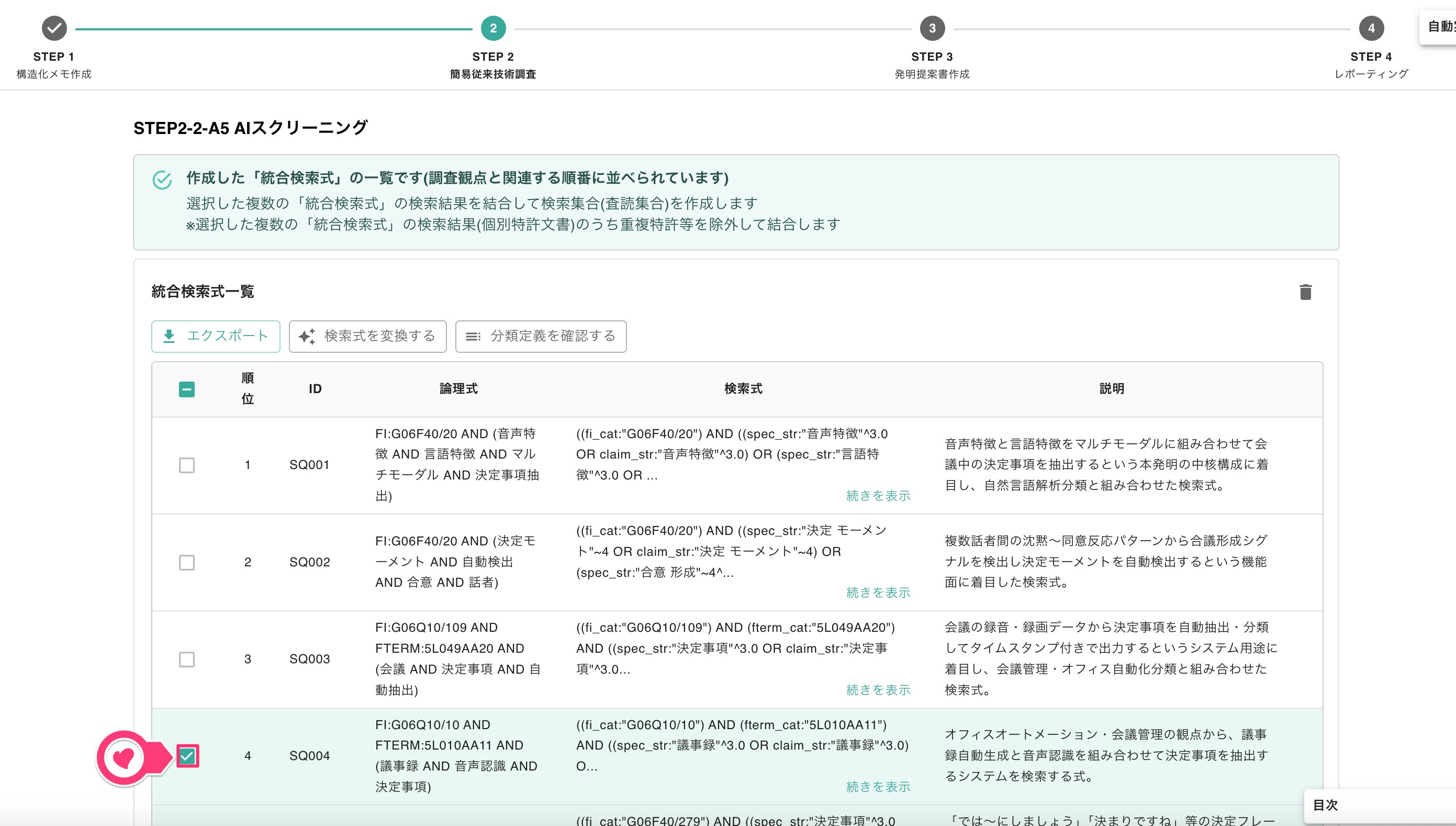Expand 続きを表示 for SQ004 search formula
This screenshot has width=1456, height=826.
(x=878, y=787)
